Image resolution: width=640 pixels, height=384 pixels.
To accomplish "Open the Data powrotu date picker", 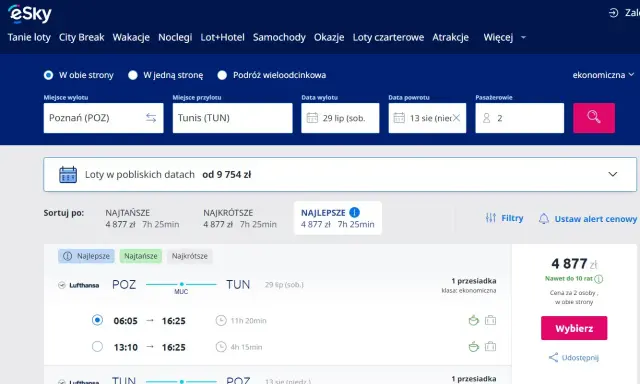I will tap(427, 118).
